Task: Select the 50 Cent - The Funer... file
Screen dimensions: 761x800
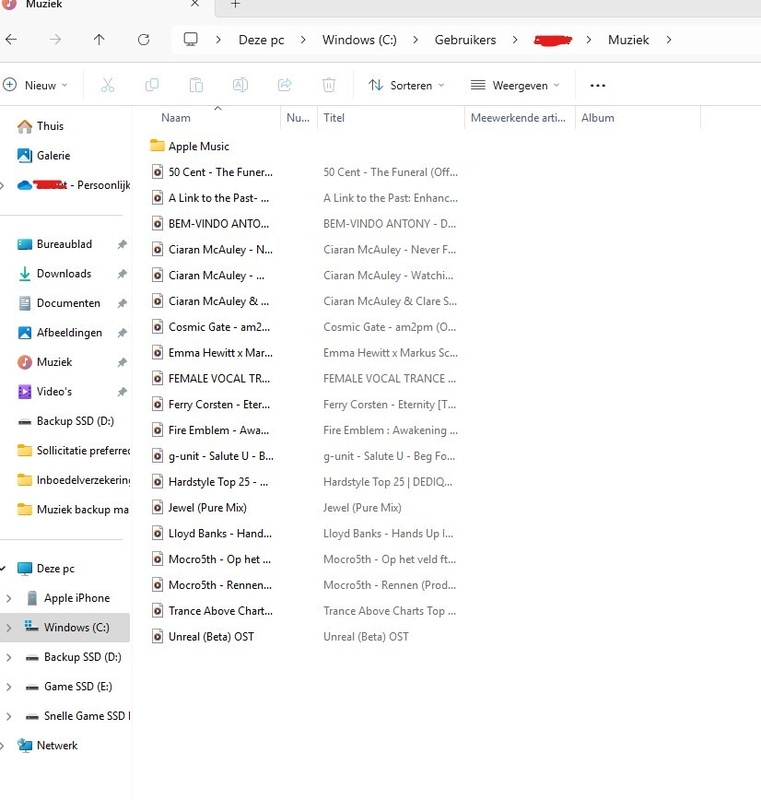Action: [x=212, y=172]
